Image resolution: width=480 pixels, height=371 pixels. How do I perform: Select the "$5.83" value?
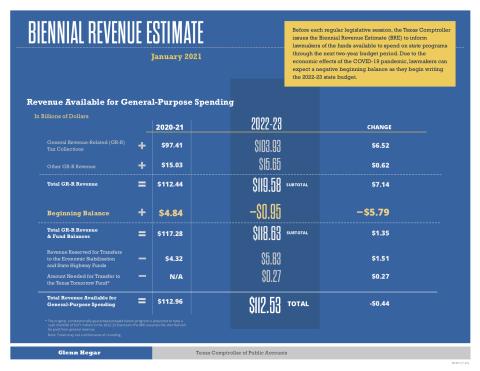point(271,259)
